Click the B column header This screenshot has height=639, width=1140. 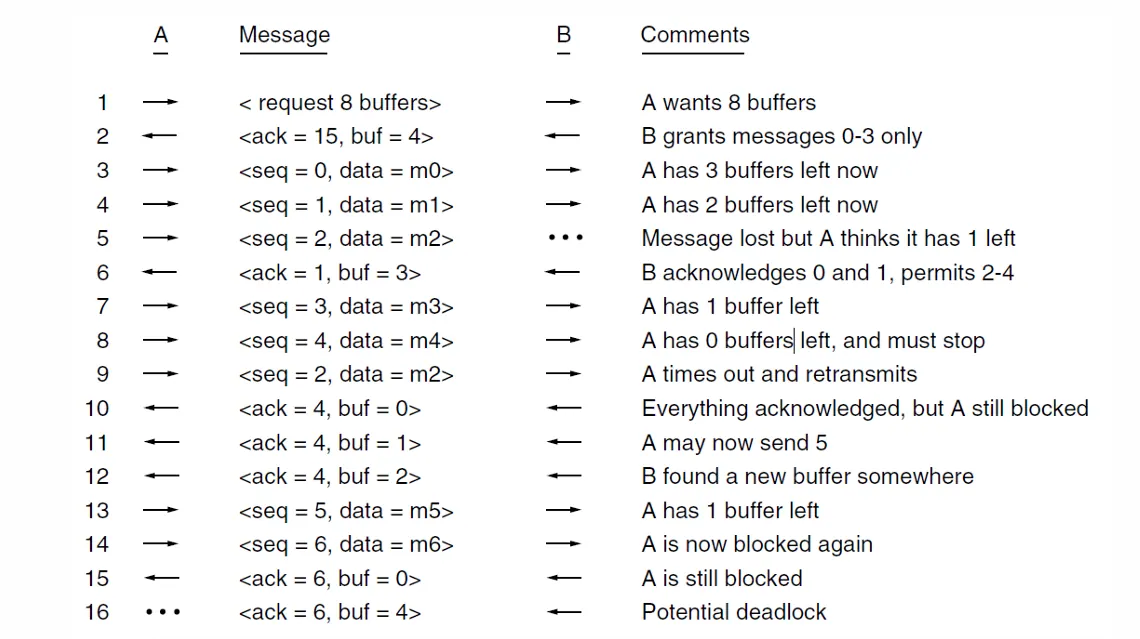tap(564, 36)
